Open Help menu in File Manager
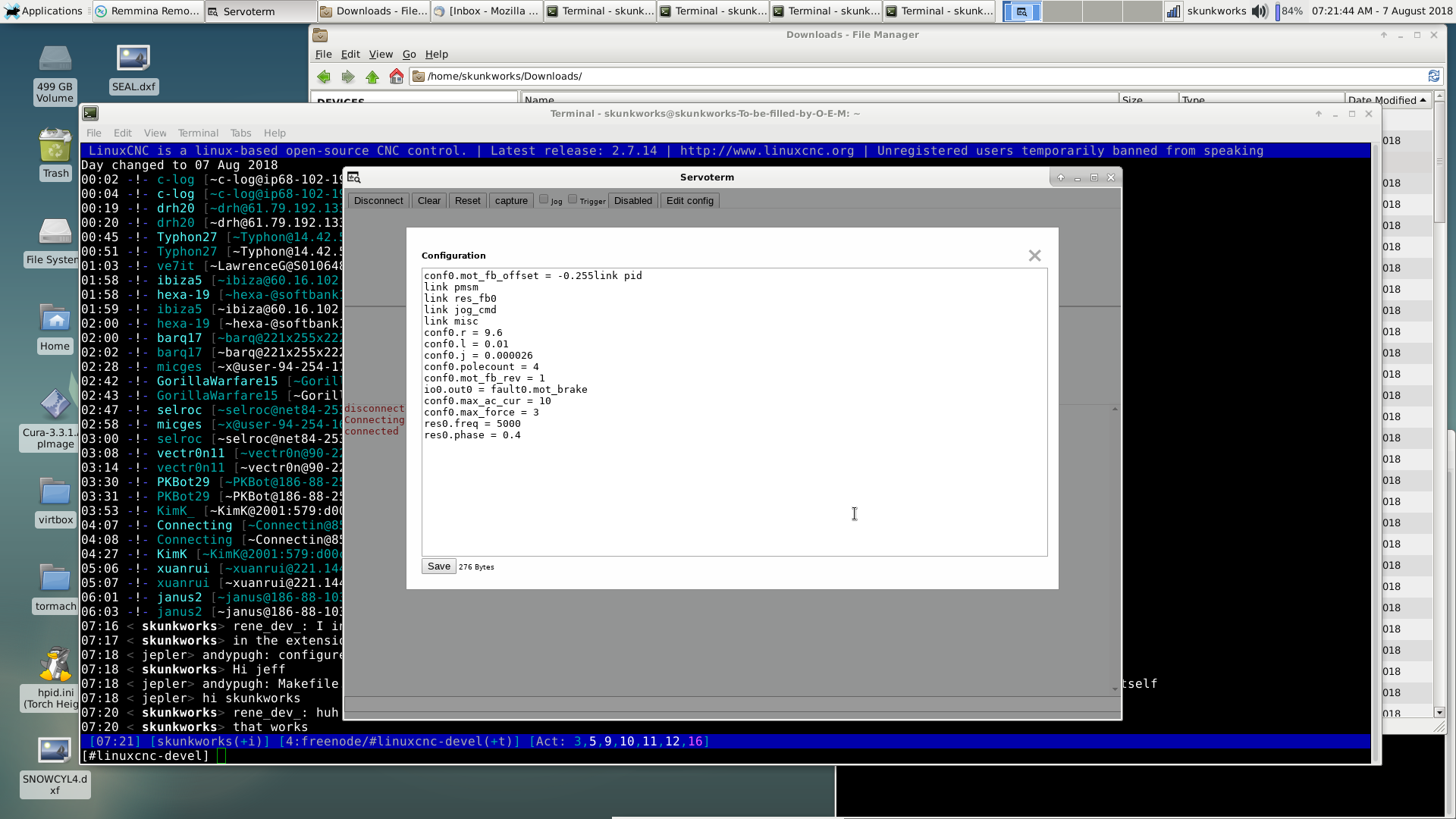The width and height of the screenshot is (1456, 819). (x=436, y=54)
